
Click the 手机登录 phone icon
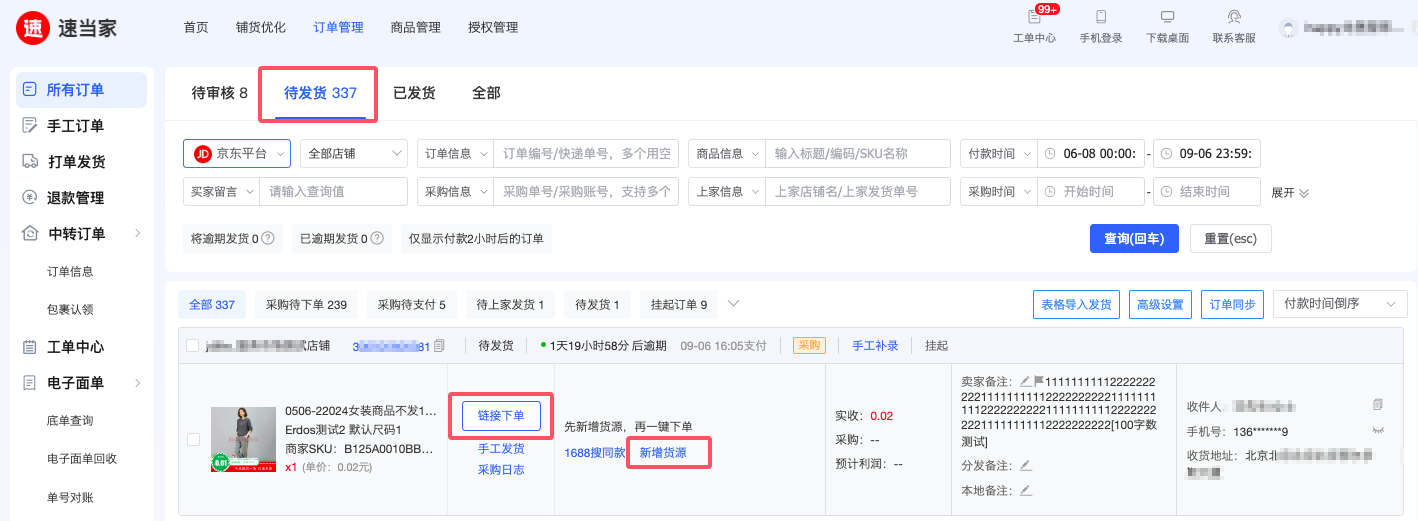[x=1100, y=18]
